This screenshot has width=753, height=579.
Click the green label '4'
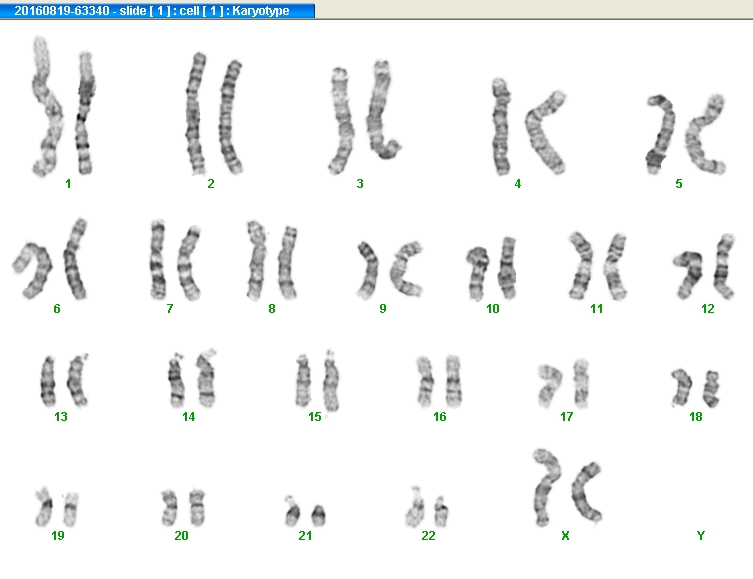pos(518,184)
